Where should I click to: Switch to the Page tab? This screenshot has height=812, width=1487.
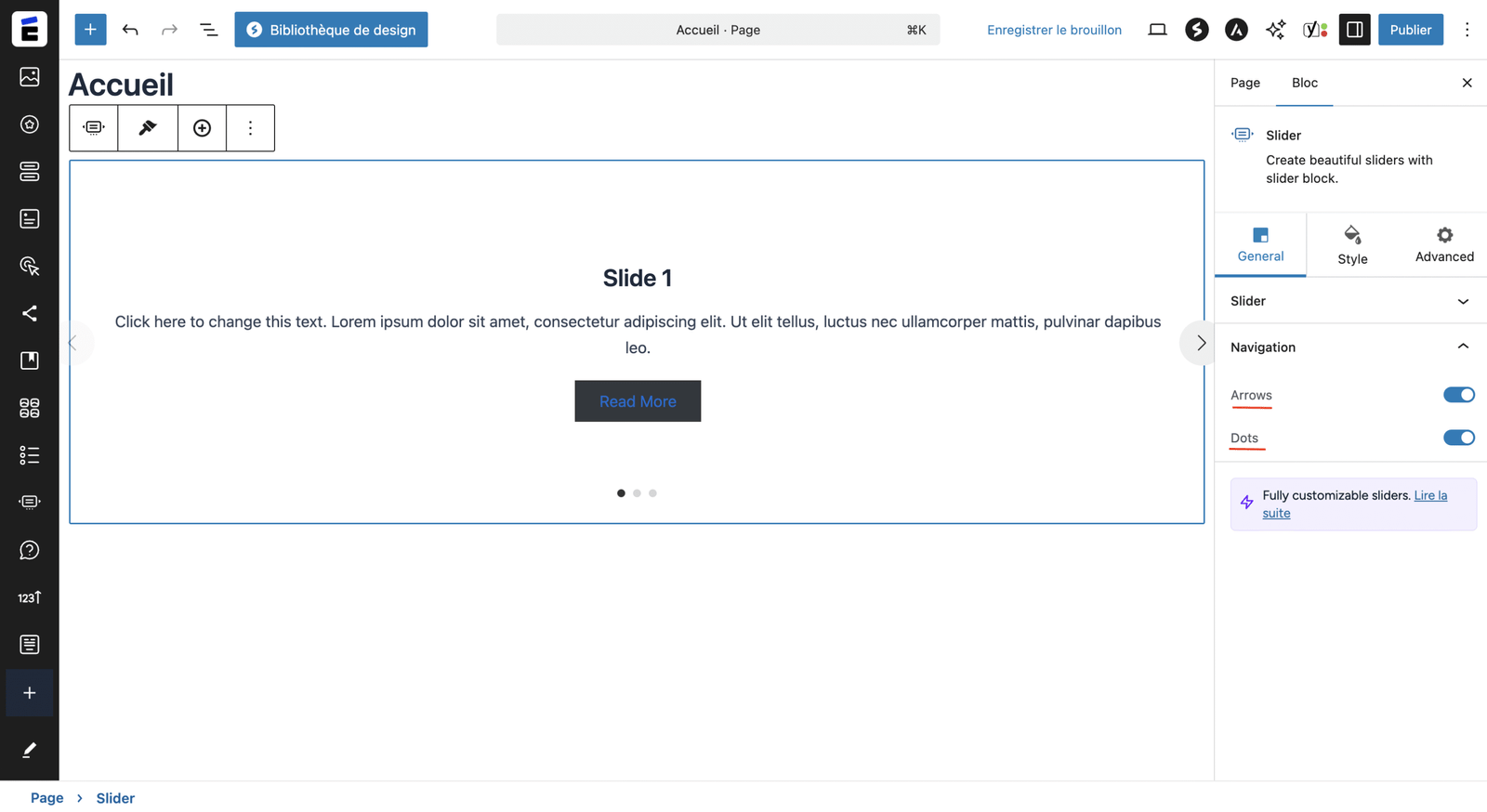pos(1245,83)
